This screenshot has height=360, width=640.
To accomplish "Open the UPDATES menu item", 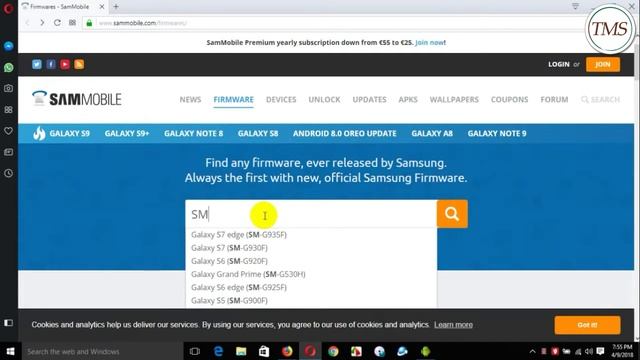I will click(x=369, y=100).
